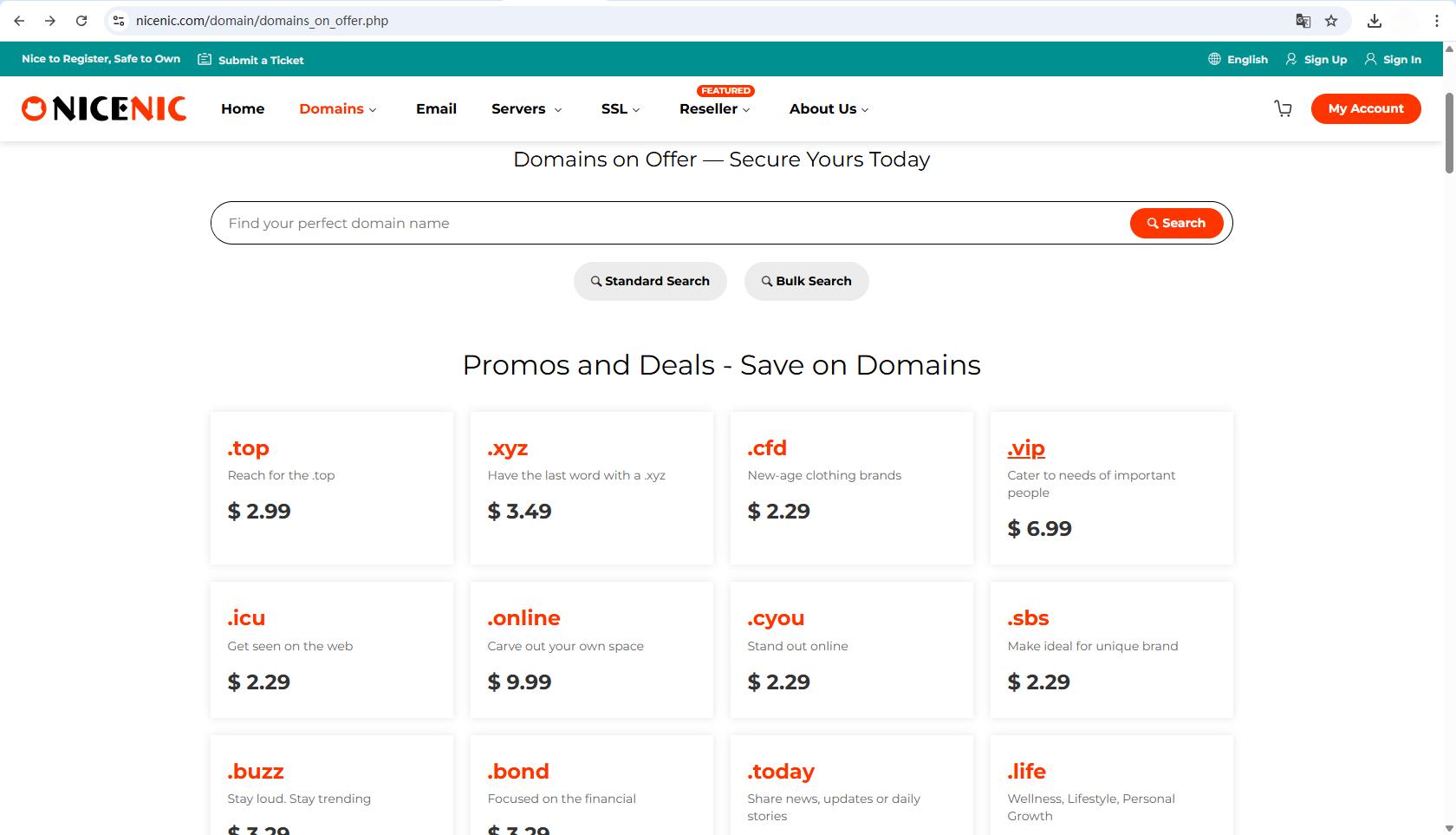Screen dimensions: 1456x835
Task: Click 'Promos and Deals - Save on Domains' heading
Action: pos(721,365)
